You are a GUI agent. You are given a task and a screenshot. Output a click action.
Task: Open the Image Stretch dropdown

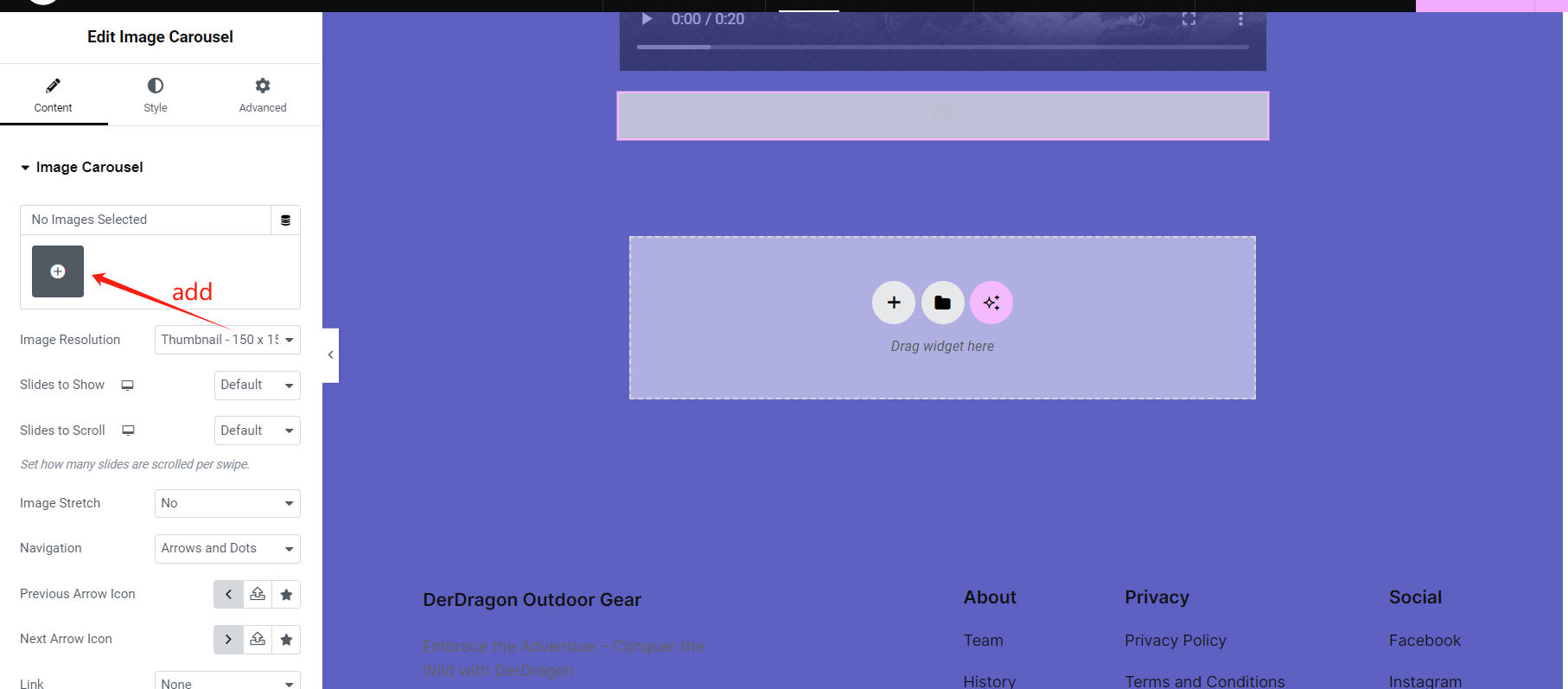coord(227,503)
